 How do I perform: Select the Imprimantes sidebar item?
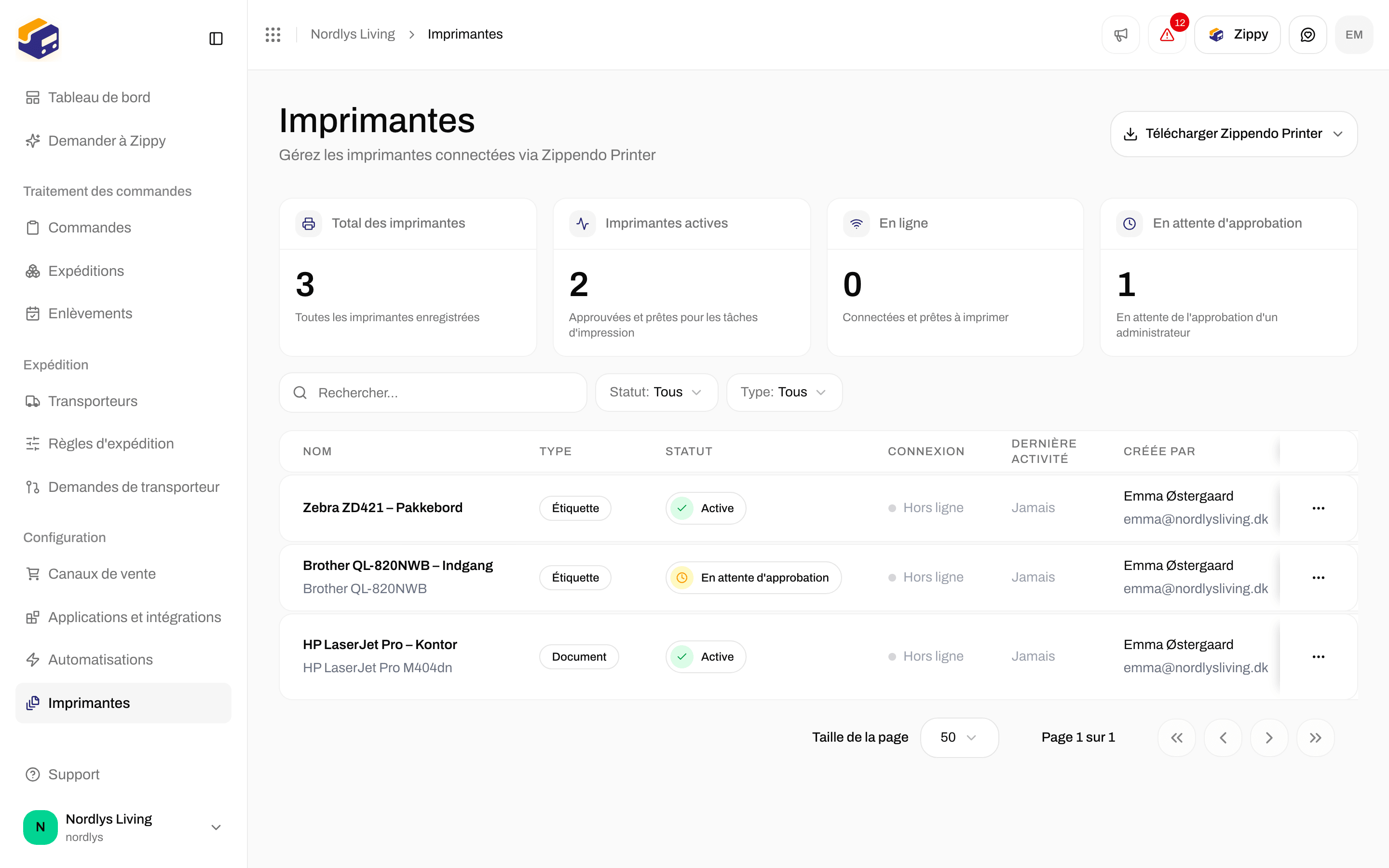[x=123, y=703]
